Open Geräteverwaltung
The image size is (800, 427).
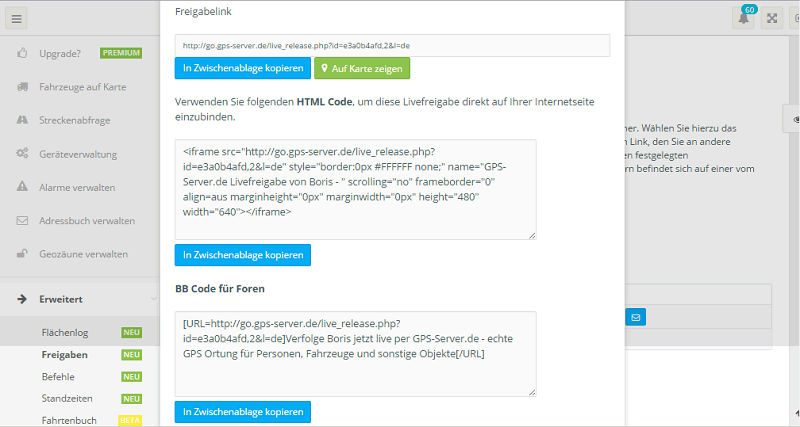[x=78, y=154]
